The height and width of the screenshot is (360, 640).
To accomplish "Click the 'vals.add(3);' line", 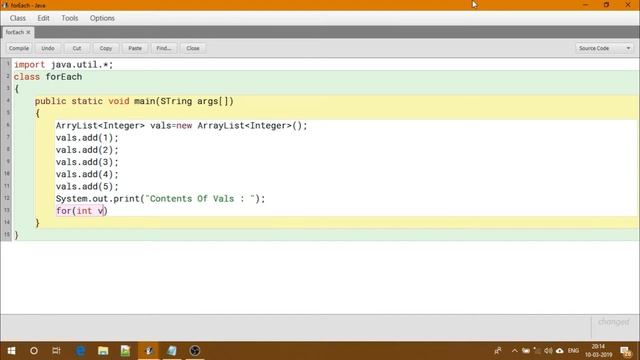I will (87, 162).
